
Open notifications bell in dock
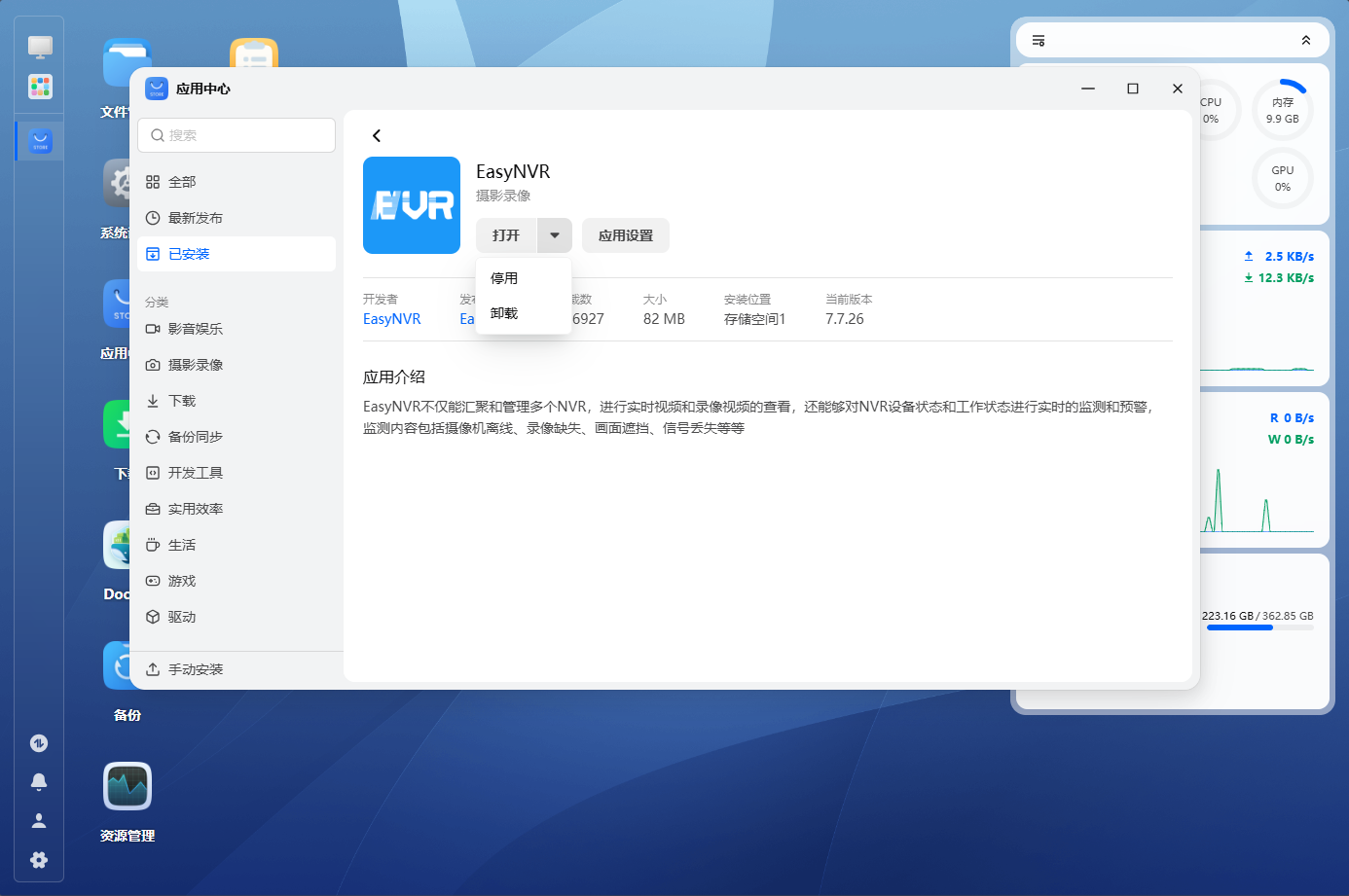coord(39,782)
